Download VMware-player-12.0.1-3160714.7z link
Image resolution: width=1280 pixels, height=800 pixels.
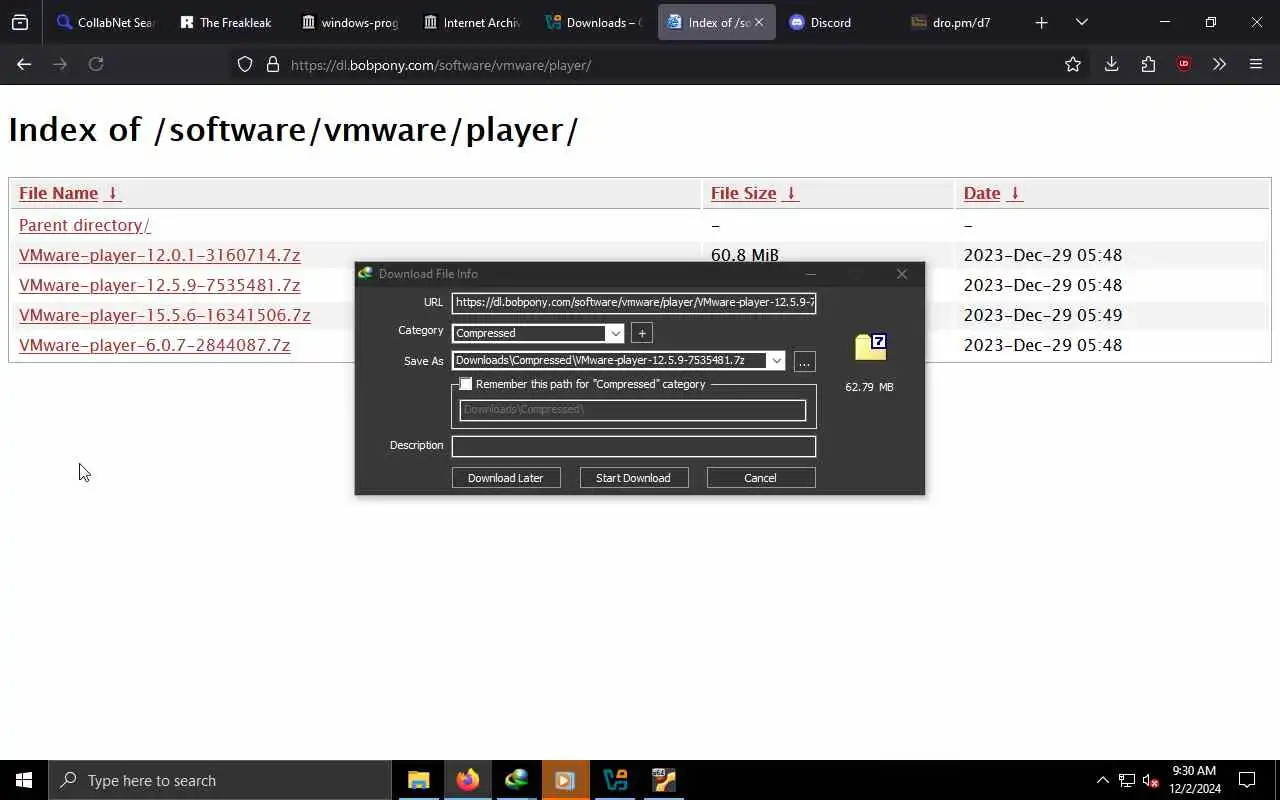(159, 255)
